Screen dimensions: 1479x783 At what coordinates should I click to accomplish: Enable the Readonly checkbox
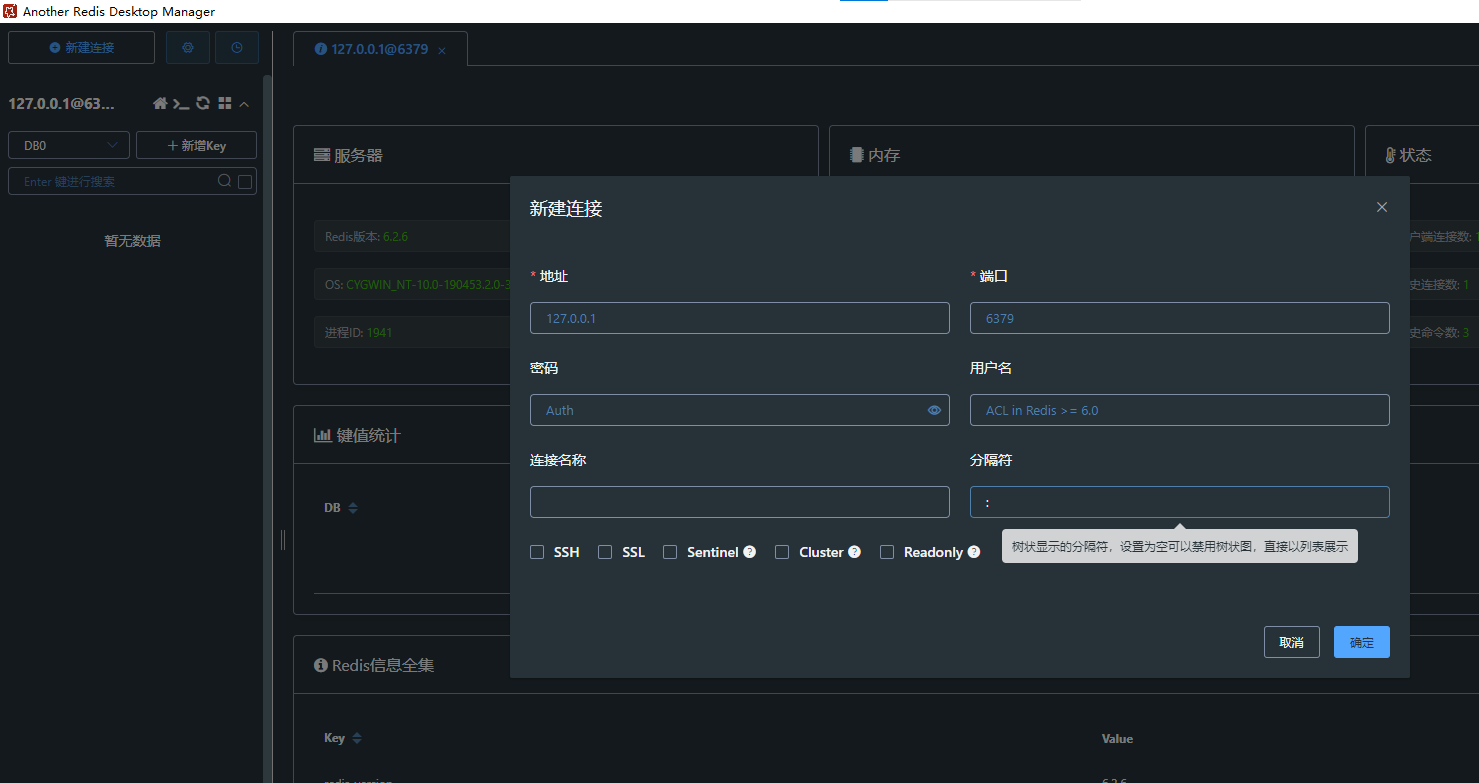[887, 552]
